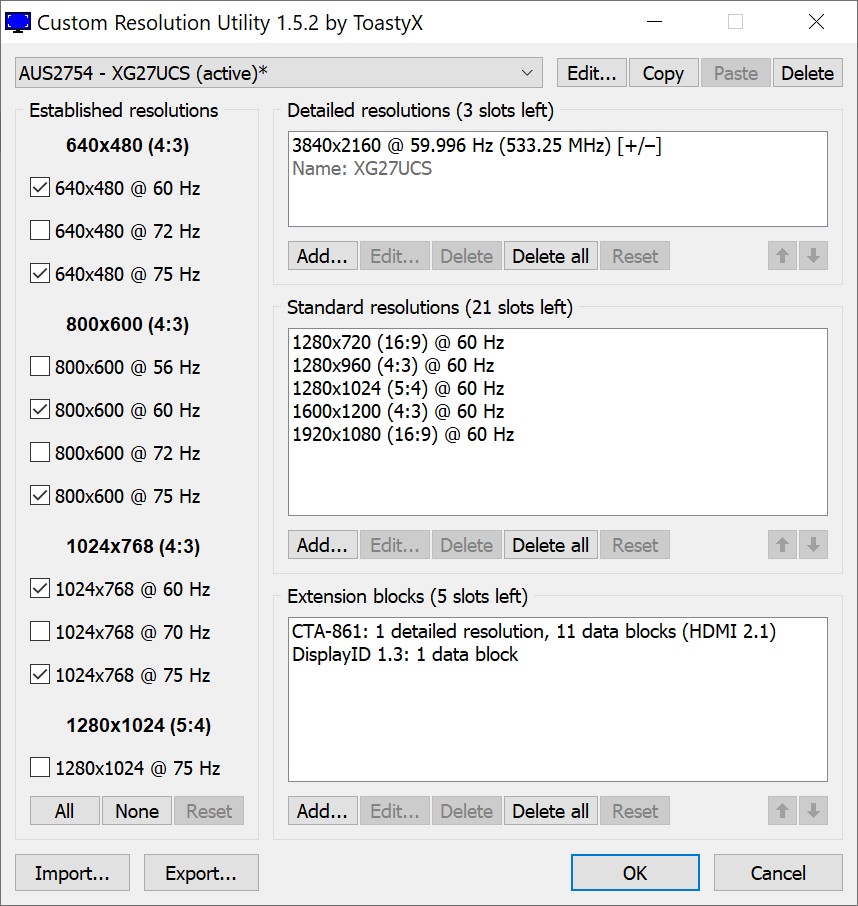The image size is (858, 906).
Task: Click up arrow in Standard resolutions section
Action: tap(782, 545)
